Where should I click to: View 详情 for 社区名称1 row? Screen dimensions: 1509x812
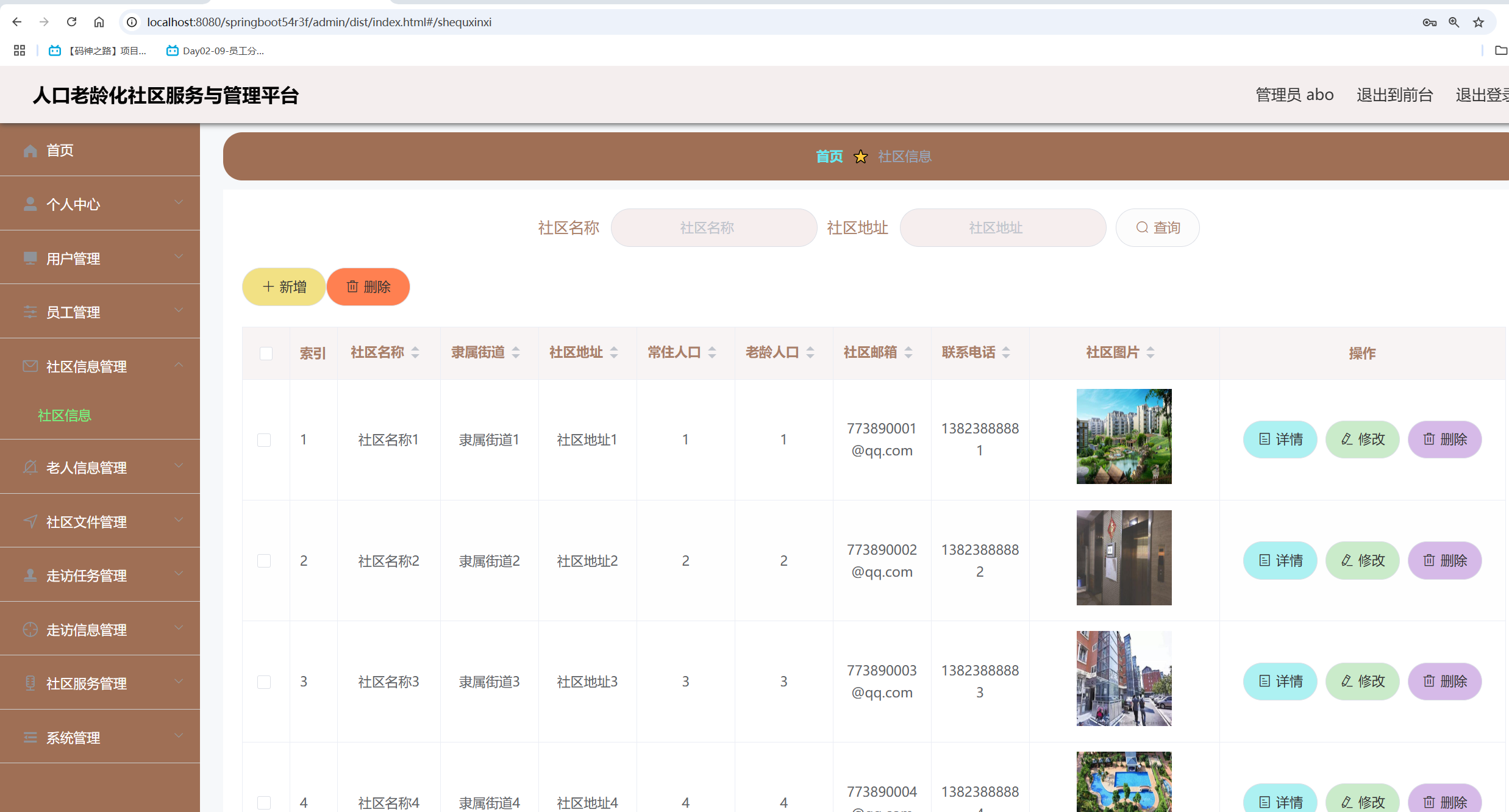(1280, 440)
